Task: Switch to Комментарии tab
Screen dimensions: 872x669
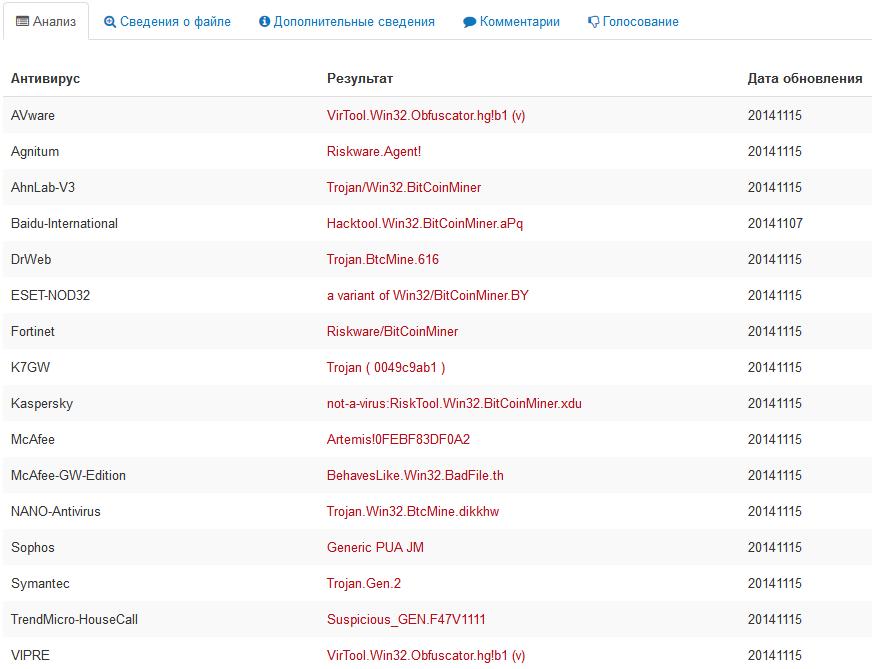Action: (511, 22)
